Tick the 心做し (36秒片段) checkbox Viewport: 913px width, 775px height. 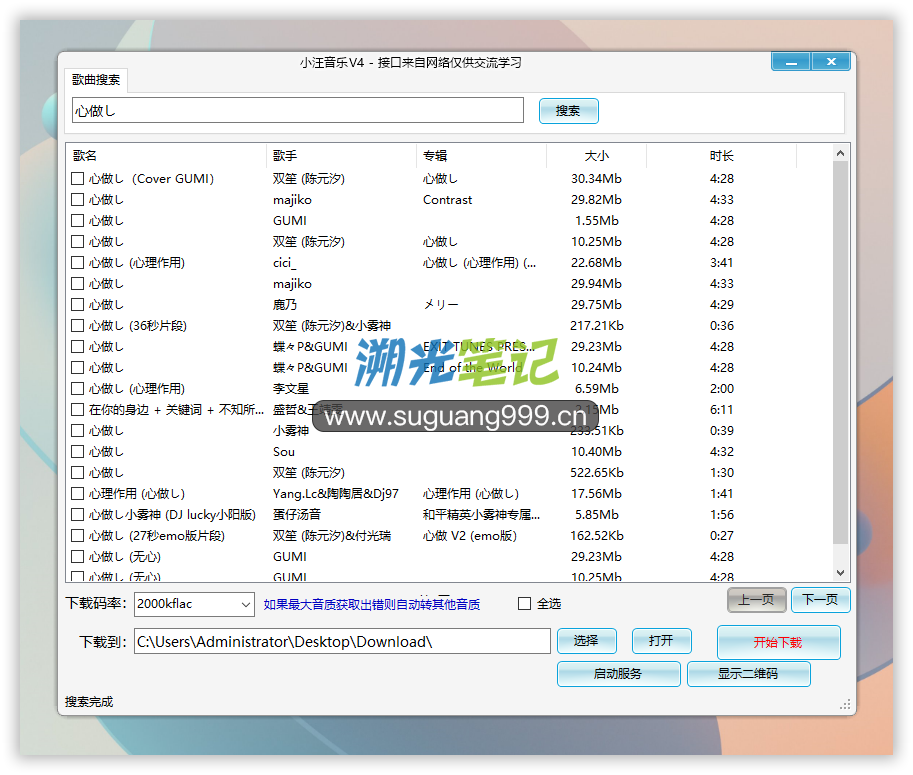77,325
